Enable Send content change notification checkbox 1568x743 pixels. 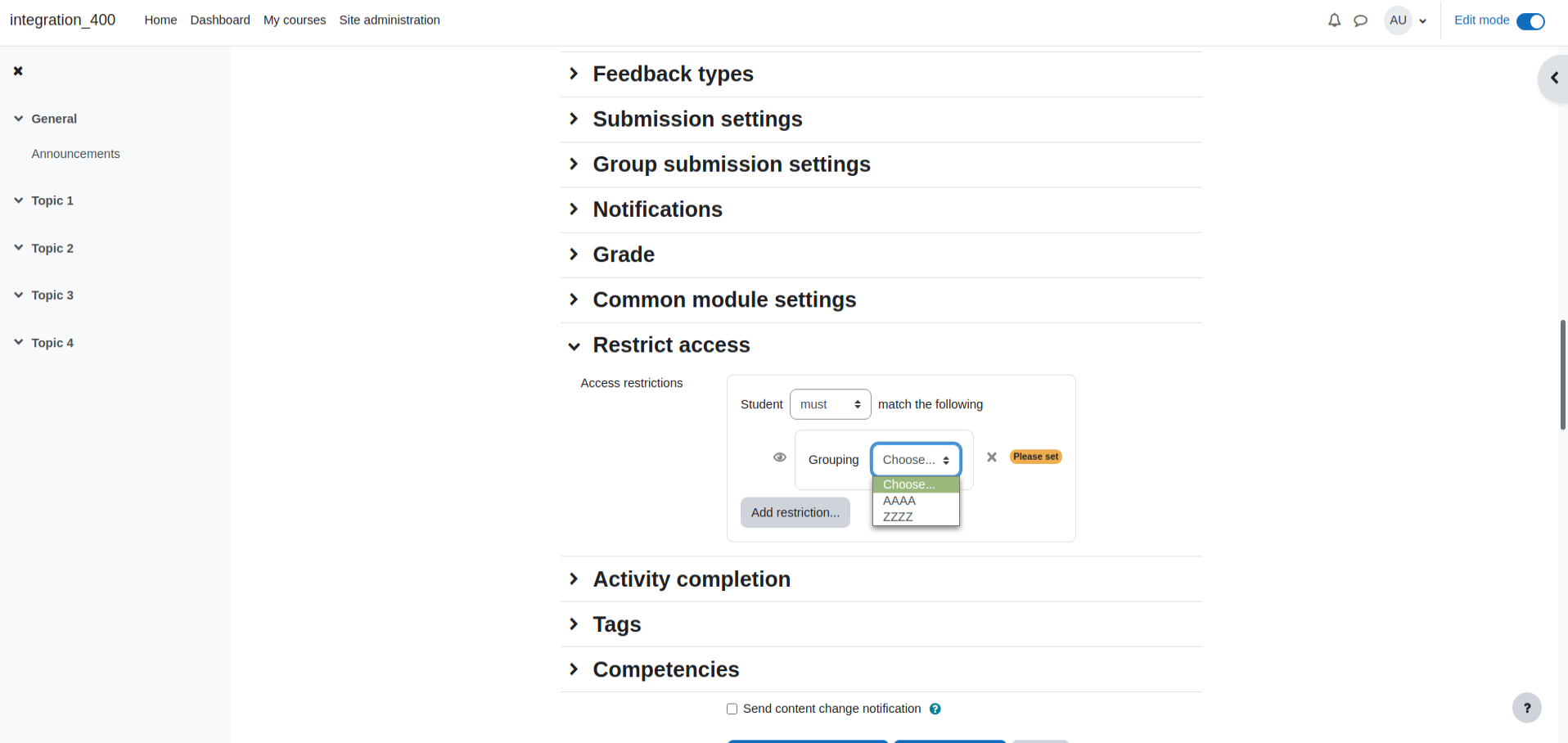tap(732, 709)
